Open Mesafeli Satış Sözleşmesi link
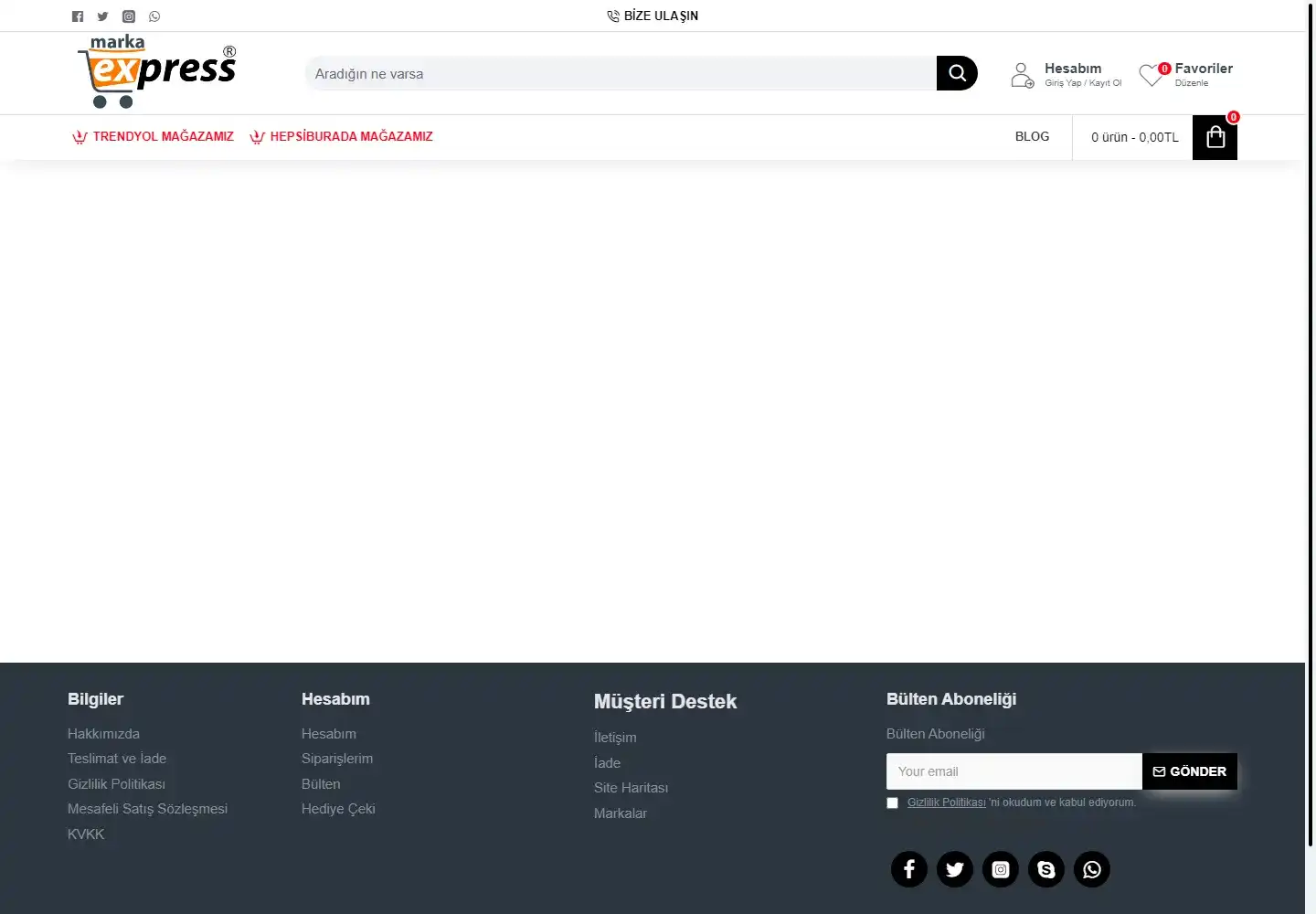1316x914 pixels. (147, 809)
